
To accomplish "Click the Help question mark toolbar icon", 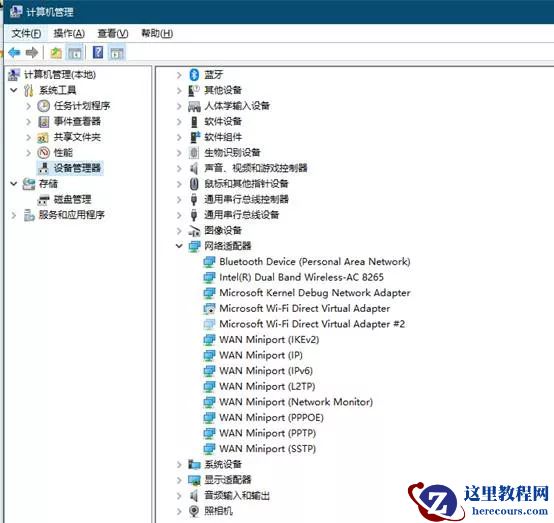I will [98, 53].
